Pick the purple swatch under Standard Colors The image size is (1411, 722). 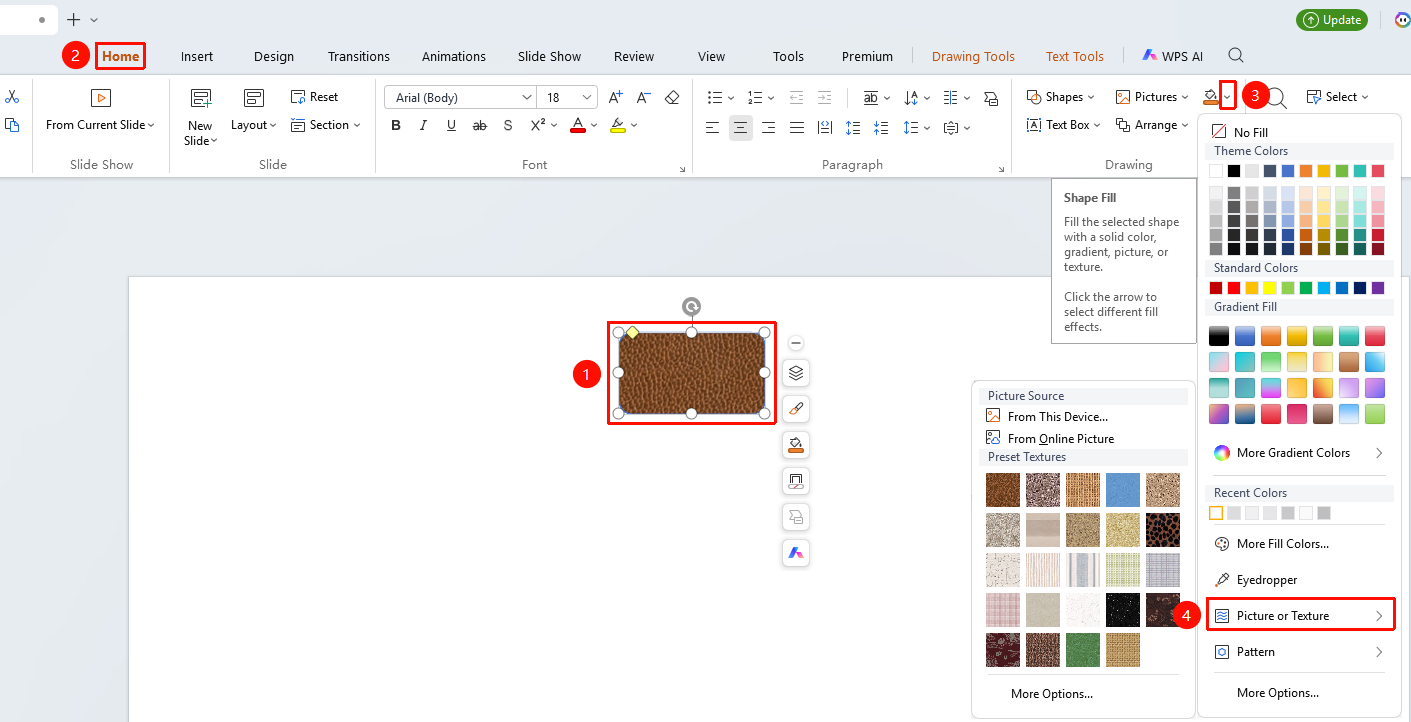(1378, 288)
